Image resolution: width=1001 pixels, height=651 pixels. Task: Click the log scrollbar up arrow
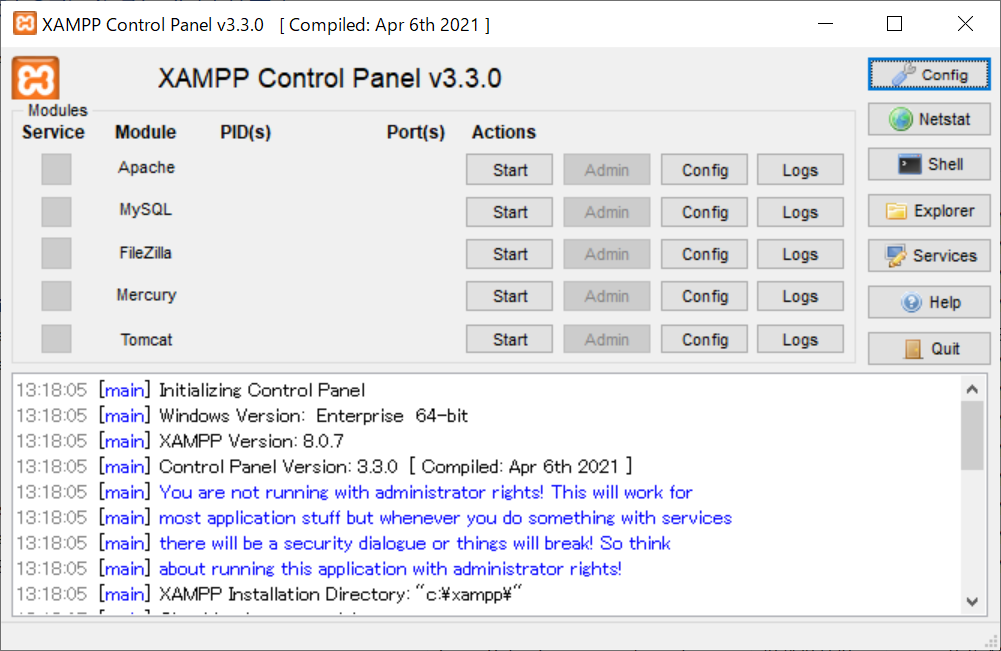click(972, 389)
